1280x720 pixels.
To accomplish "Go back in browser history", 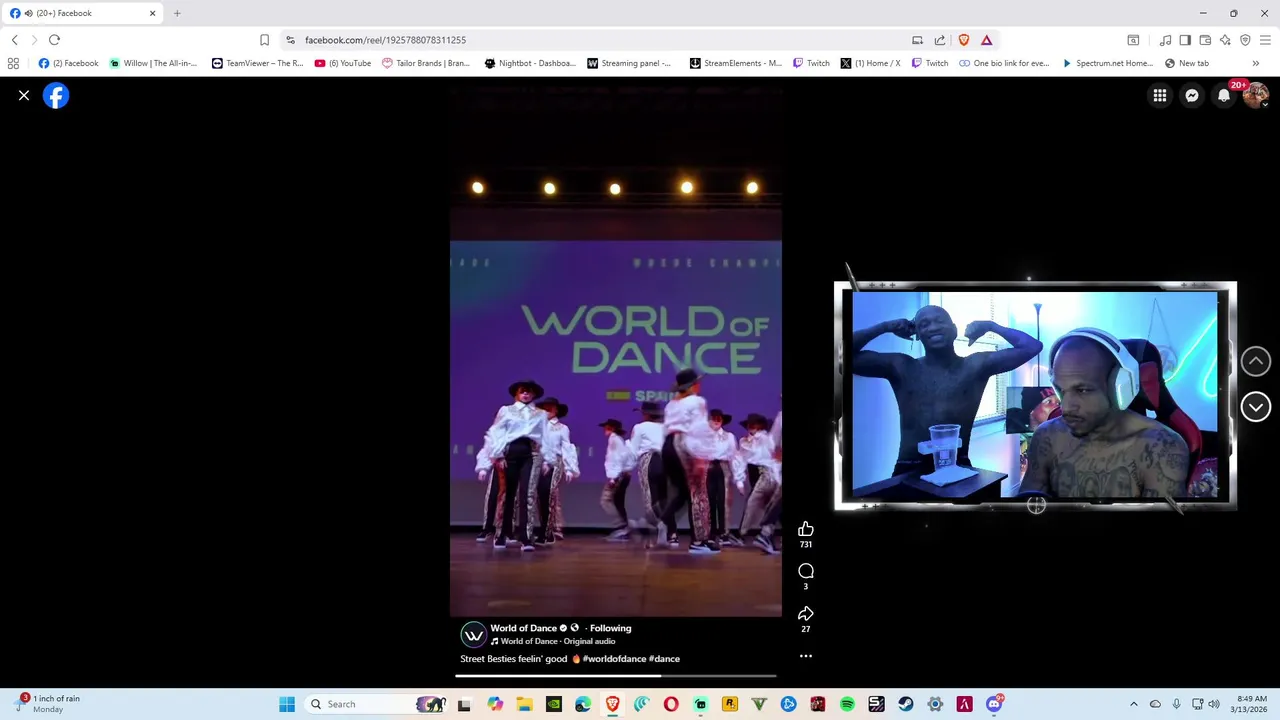I will tap(14, 40).
